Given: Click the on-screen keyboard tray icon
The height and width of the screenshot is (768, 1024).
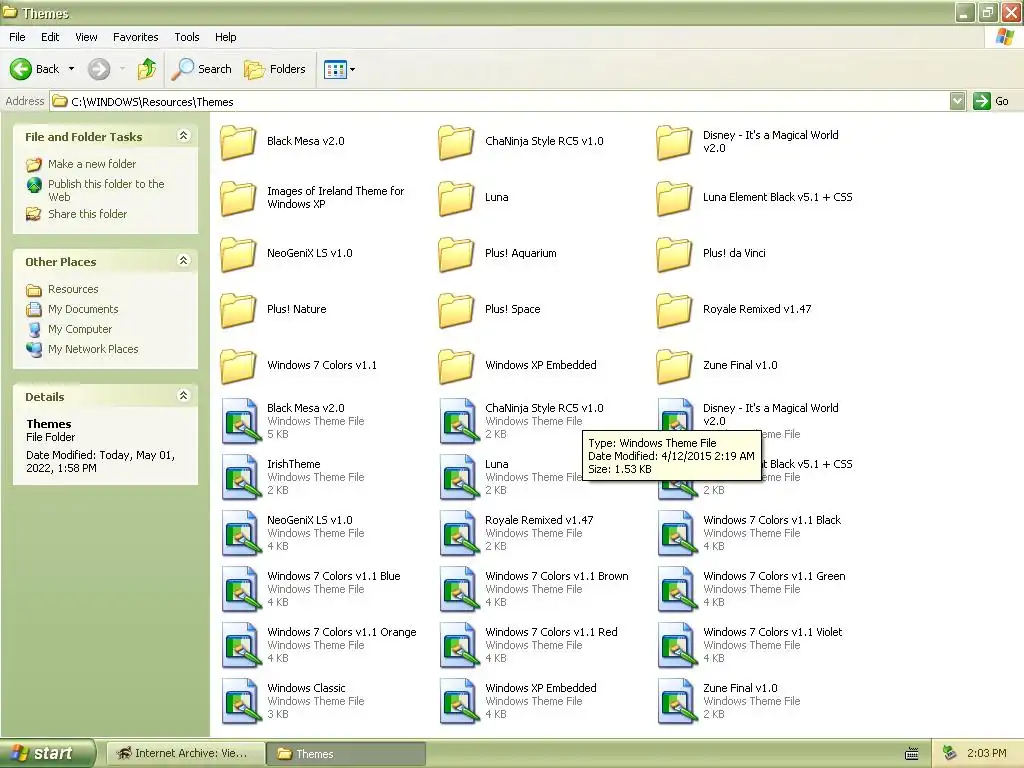Looking at the screenshot, I should point(912,754).
